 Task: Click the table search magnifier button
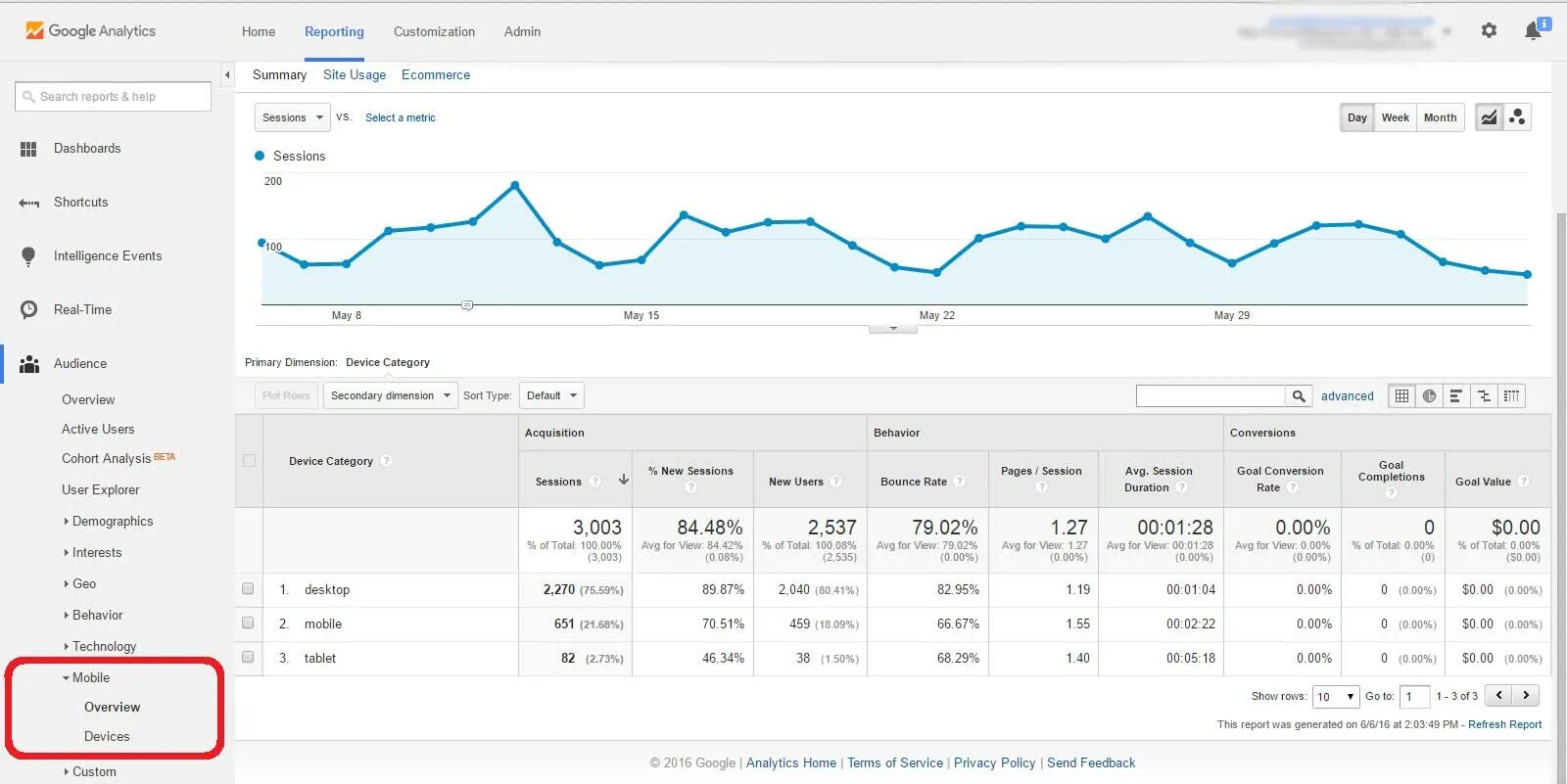click(x=1299, y=395)
